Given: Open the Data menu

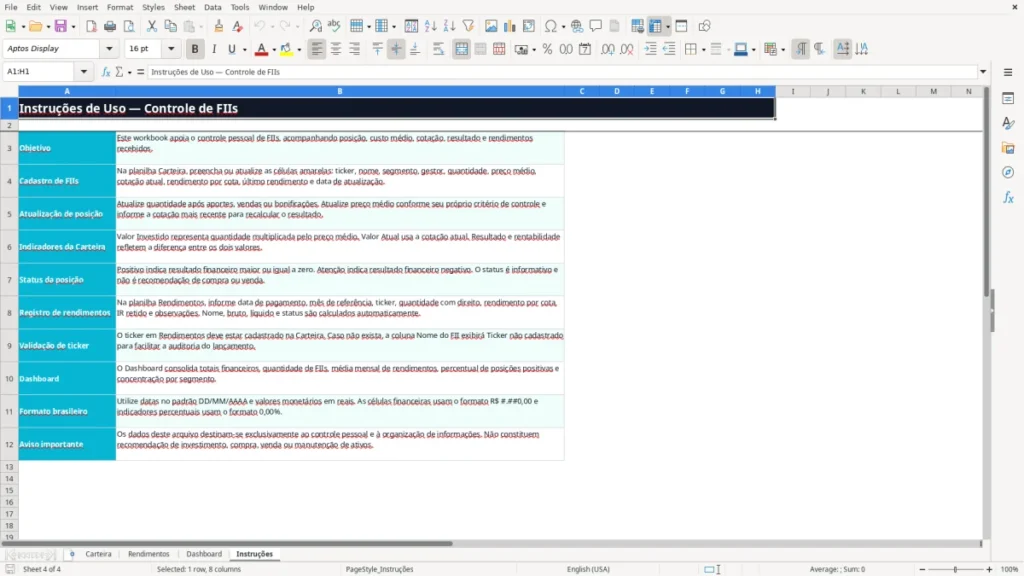Looking at the screenshot, I should (212, 7).
